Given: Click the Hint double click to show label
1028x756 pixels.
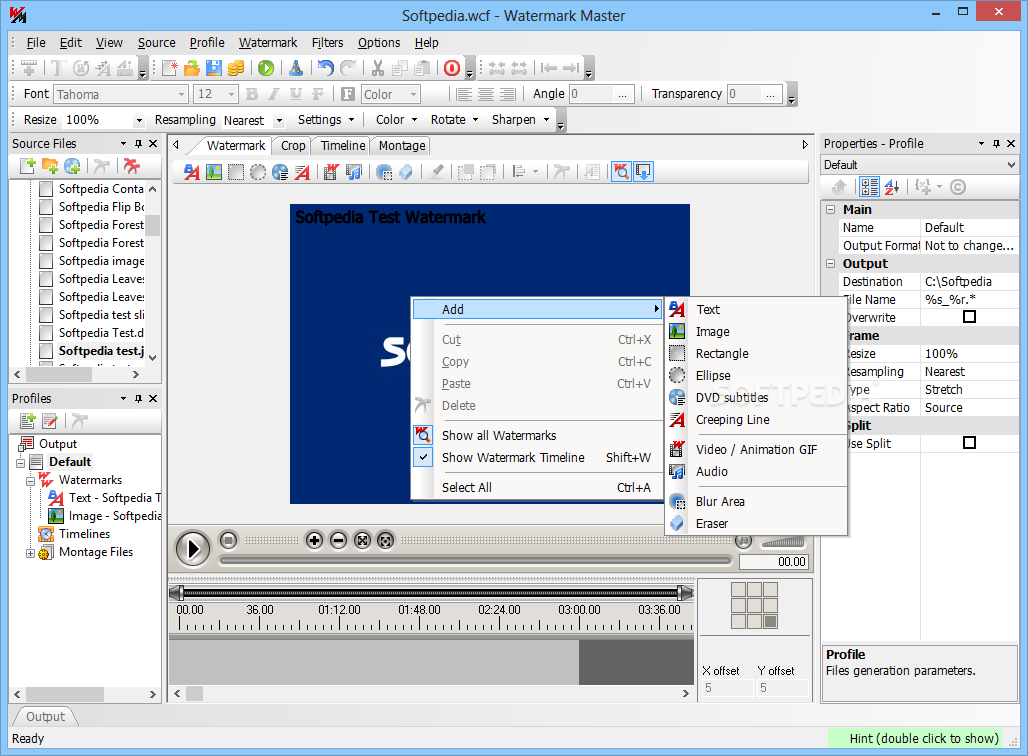Looking at the screenshot, I should point(924,739).
